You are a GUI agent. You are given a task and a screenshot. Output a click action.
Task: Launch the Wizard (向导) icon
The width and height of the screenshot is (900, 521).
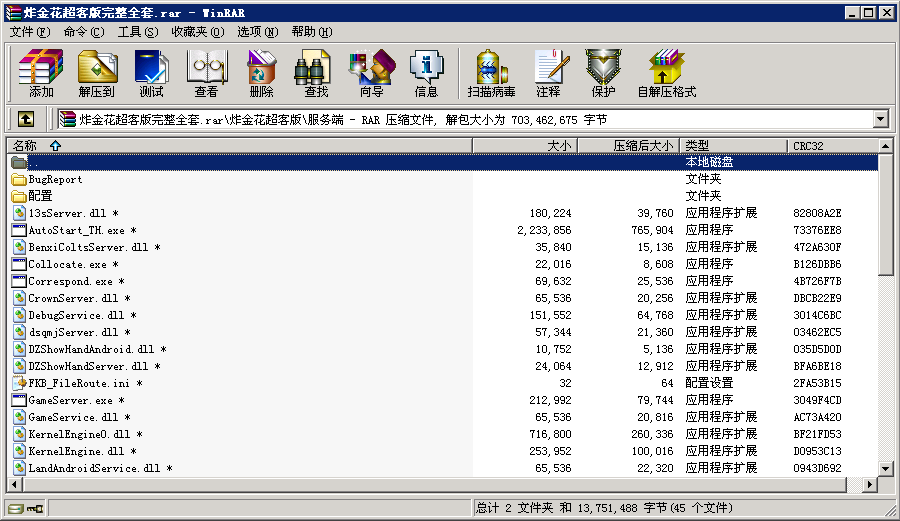[x=371, y=74]
